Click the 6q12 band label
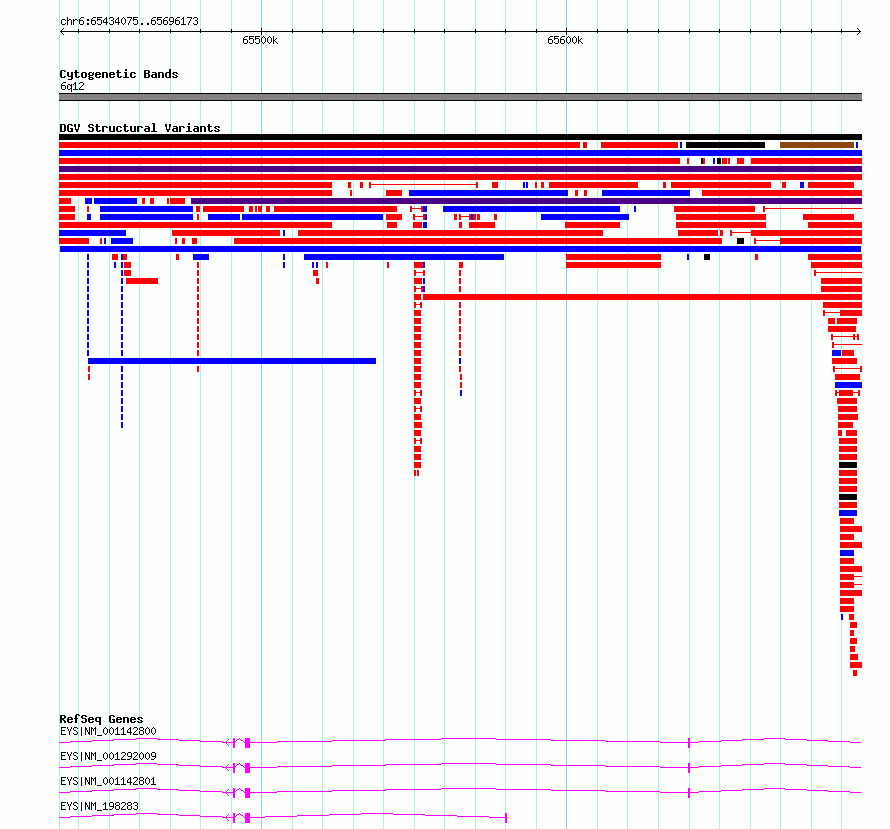Viewport: 890px width, 829px height. (72, 86)
